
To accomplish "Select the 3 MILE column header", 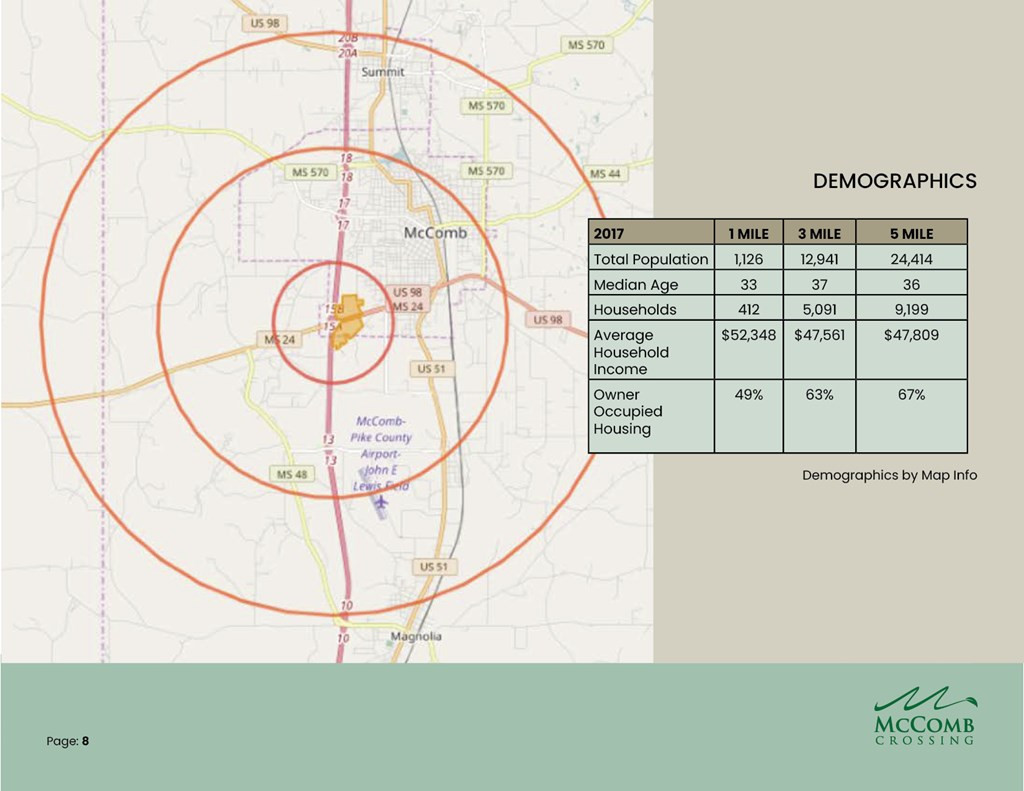I will click(x=819, y=233).
